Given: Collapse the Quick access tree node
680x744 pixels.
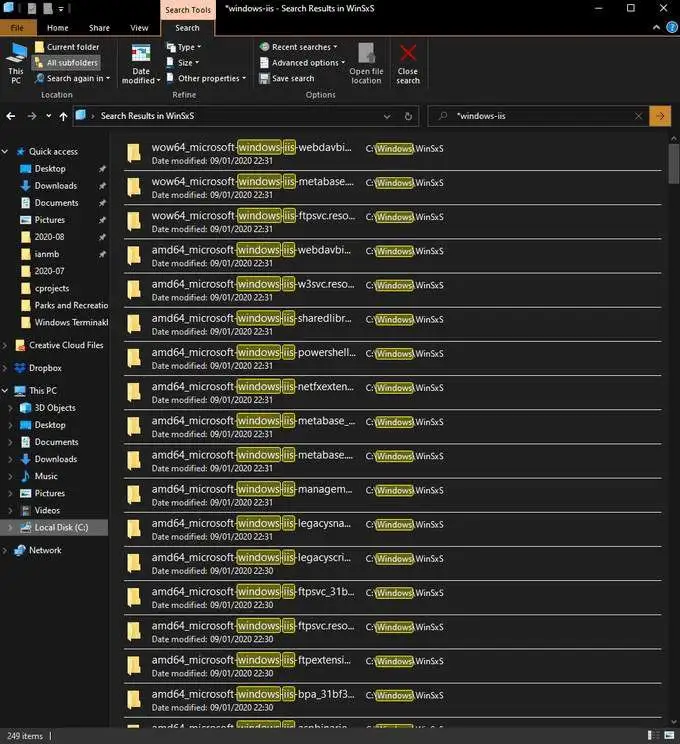Looking at the screenshot, I should coord(5,151).
